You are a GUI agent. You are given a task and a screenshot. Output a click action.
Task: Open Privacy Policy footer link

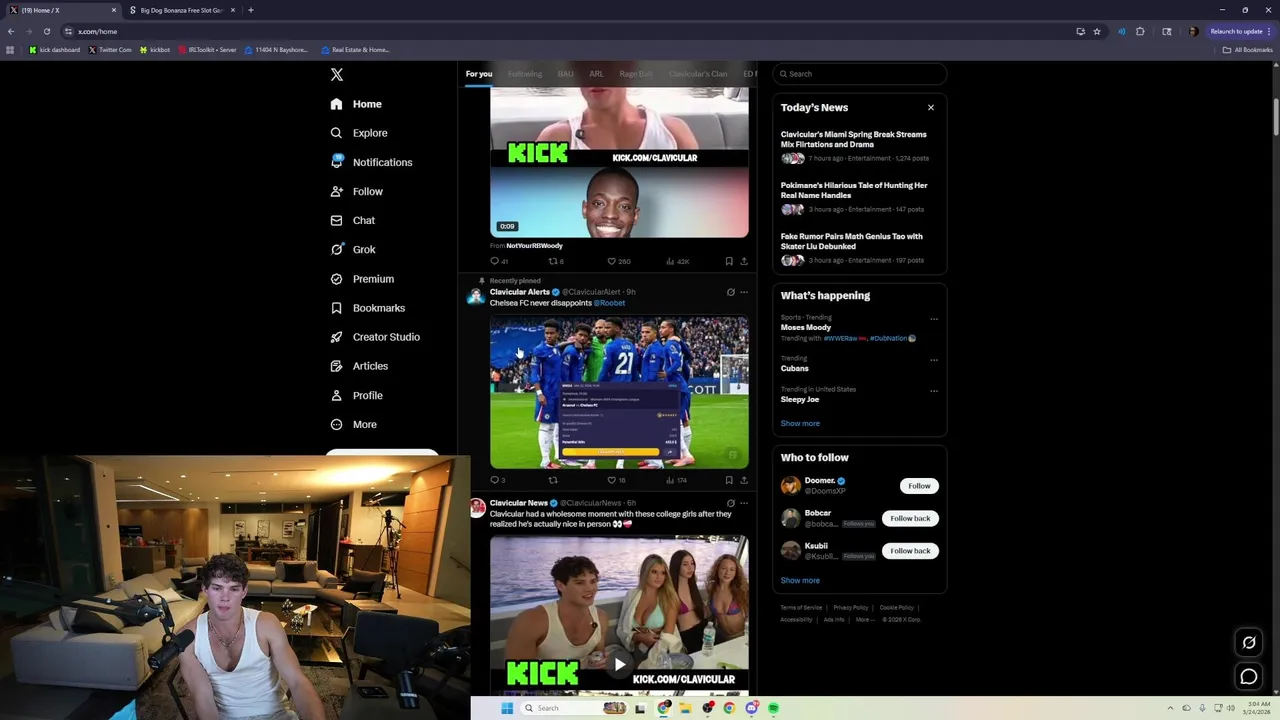click(851, 607)
